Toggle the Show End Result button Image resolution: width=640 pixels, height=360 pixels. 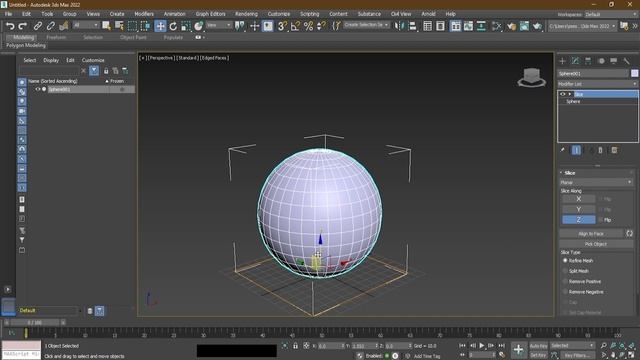[576, 150]
